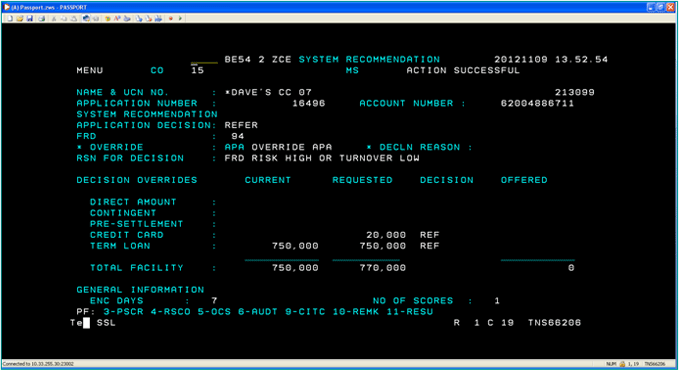
Task: Click the Open folder toolbar icon
Action: 20,18
